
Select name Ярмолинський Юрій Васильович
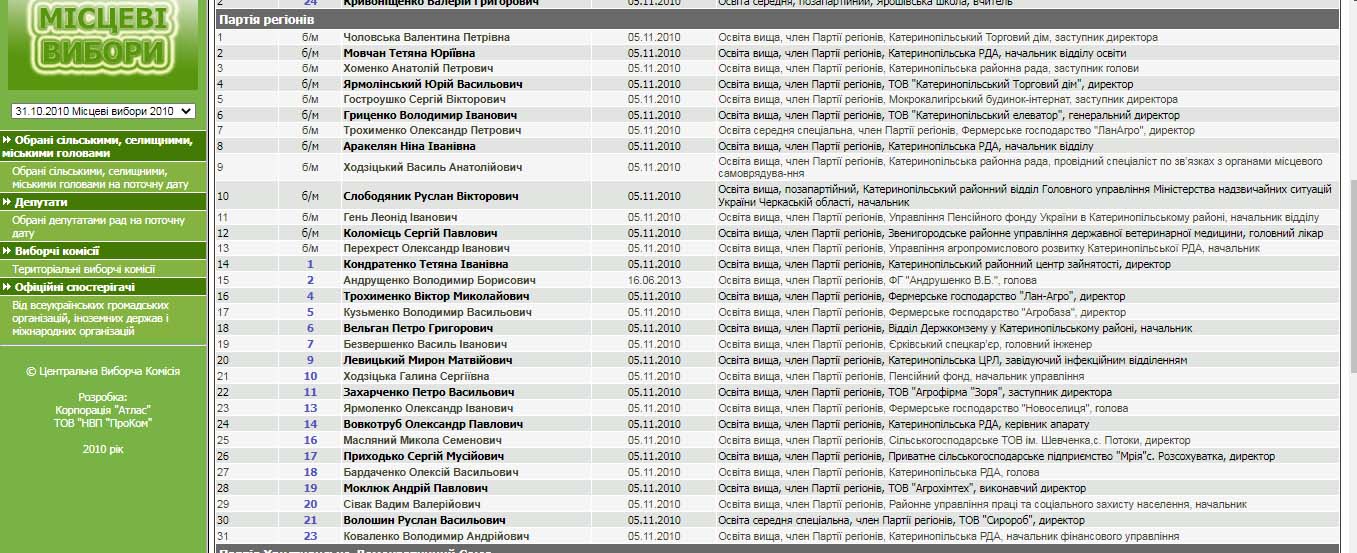[x=432, y=84]
